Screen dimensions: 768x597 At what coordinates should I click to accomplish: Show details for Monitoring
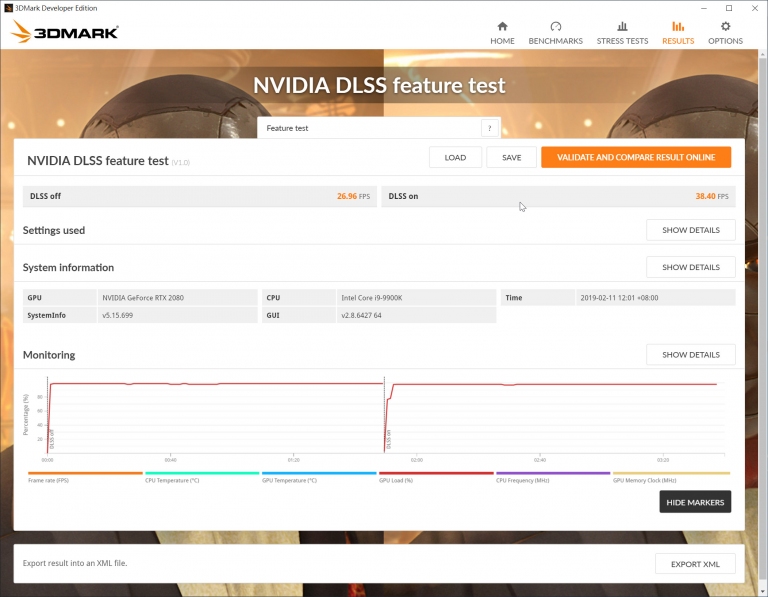pyautogui.click(x=691, y=355)
